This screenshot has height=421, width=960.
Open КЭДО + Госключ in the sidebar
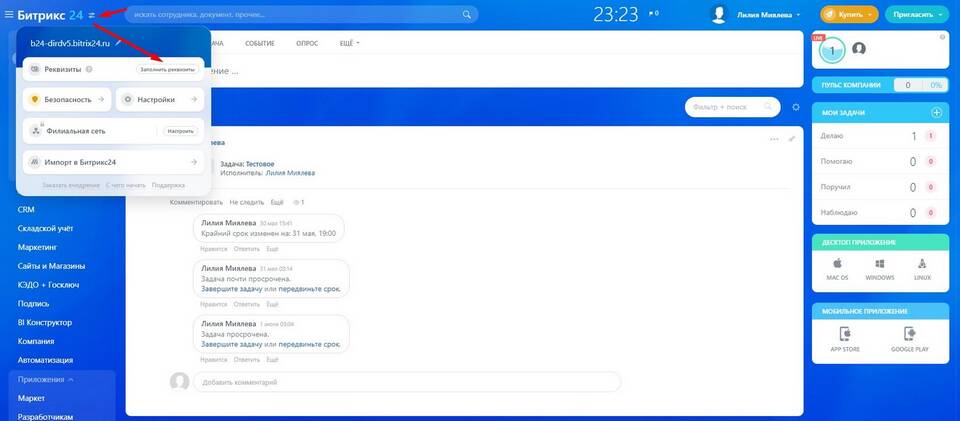tap(48, 285)
